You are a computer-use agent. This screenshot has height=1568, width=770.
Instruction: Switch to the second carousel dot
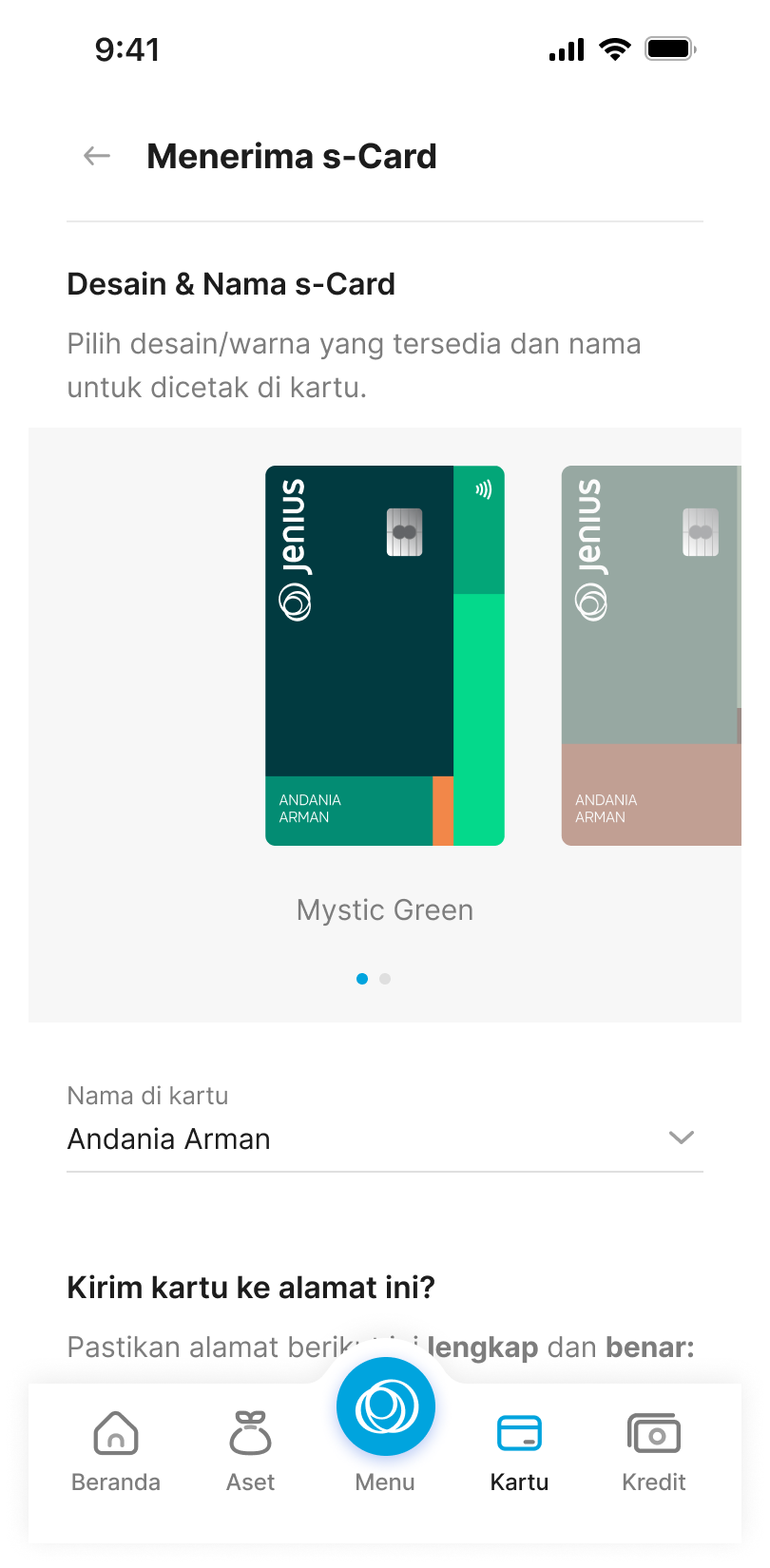tap(385, 979)
